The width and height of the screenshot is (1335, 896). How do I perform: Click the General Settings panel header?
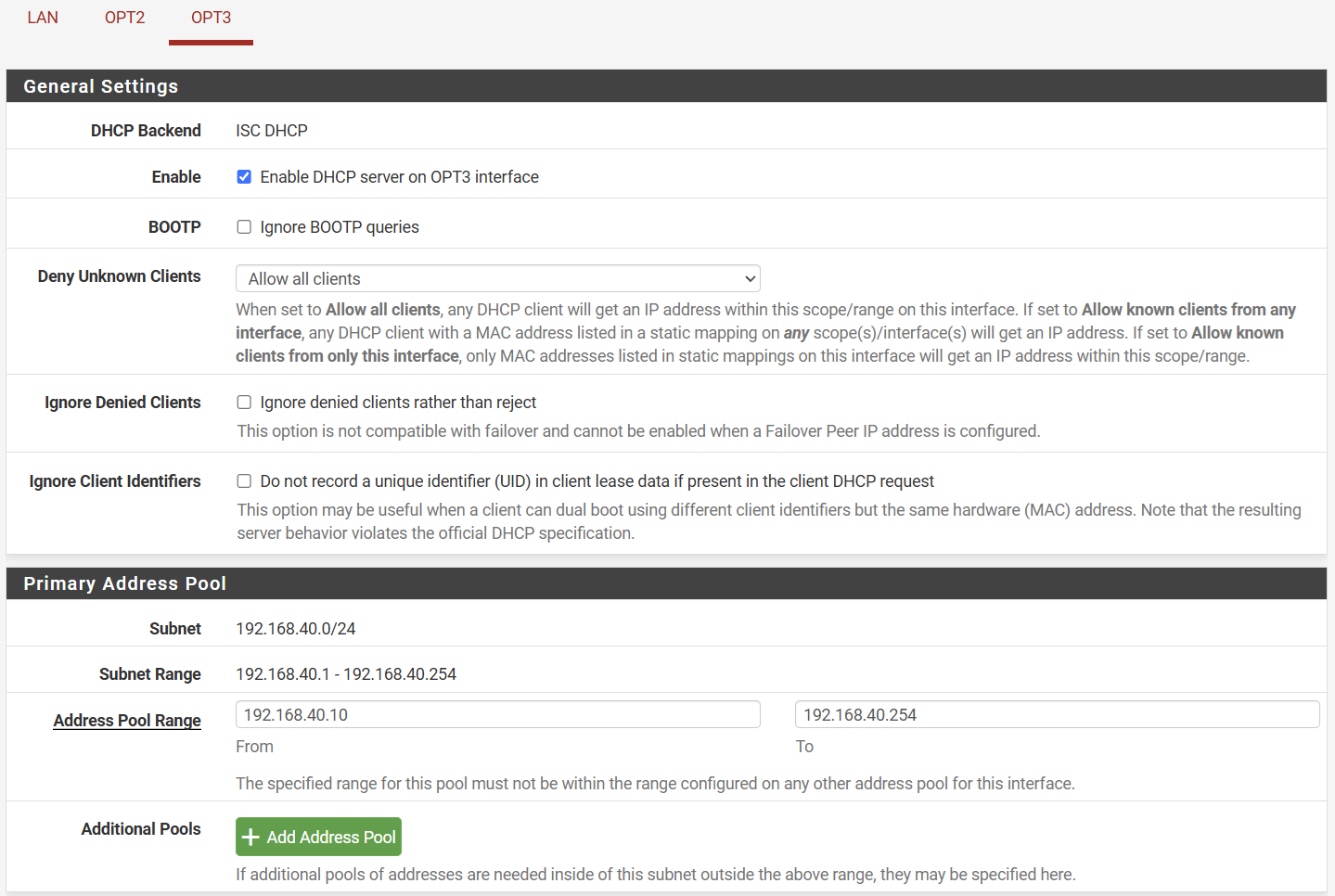(100, 86)
